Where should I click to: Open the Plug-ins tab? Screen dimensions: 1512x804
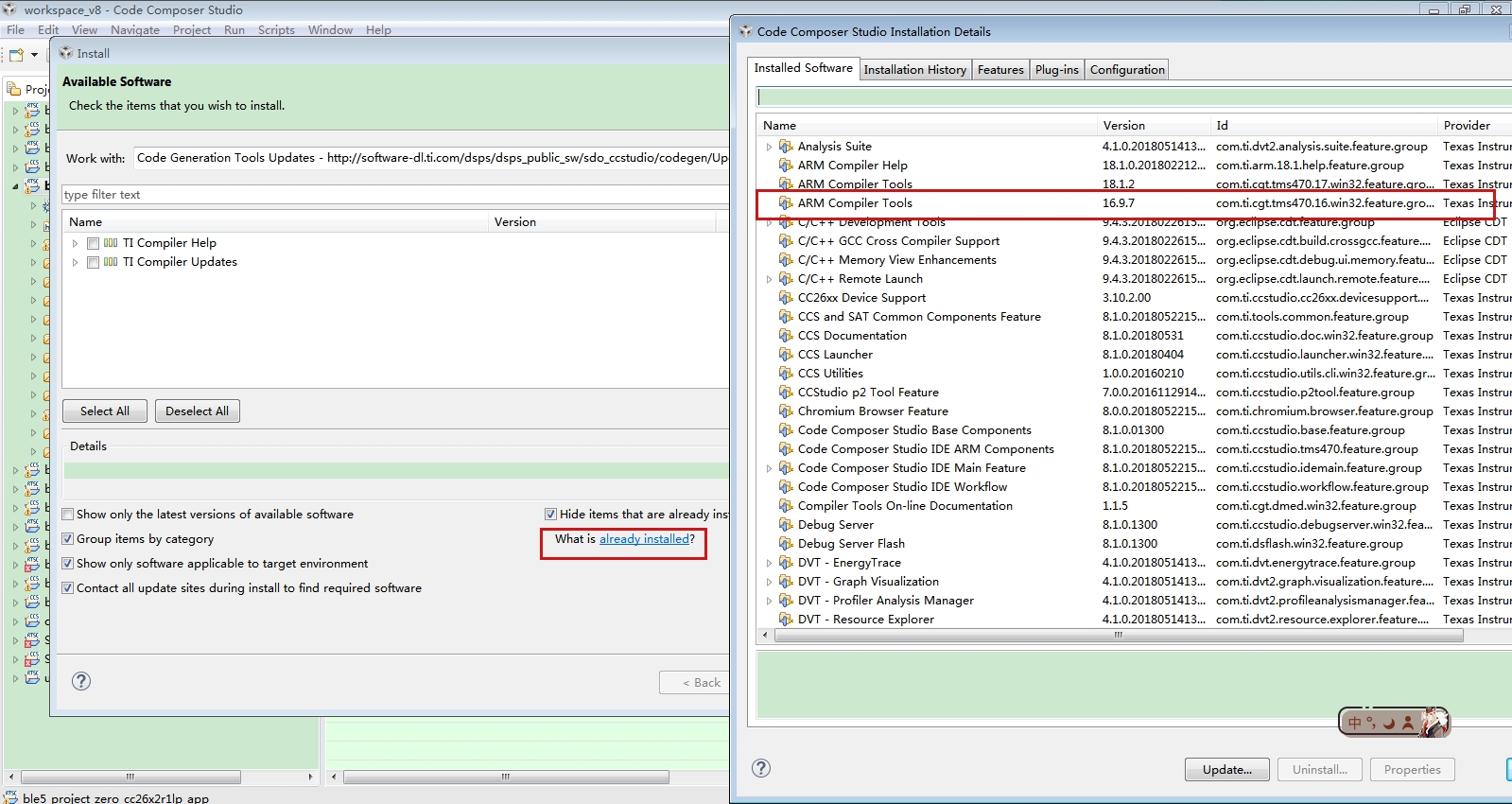tap(1056, 70)
